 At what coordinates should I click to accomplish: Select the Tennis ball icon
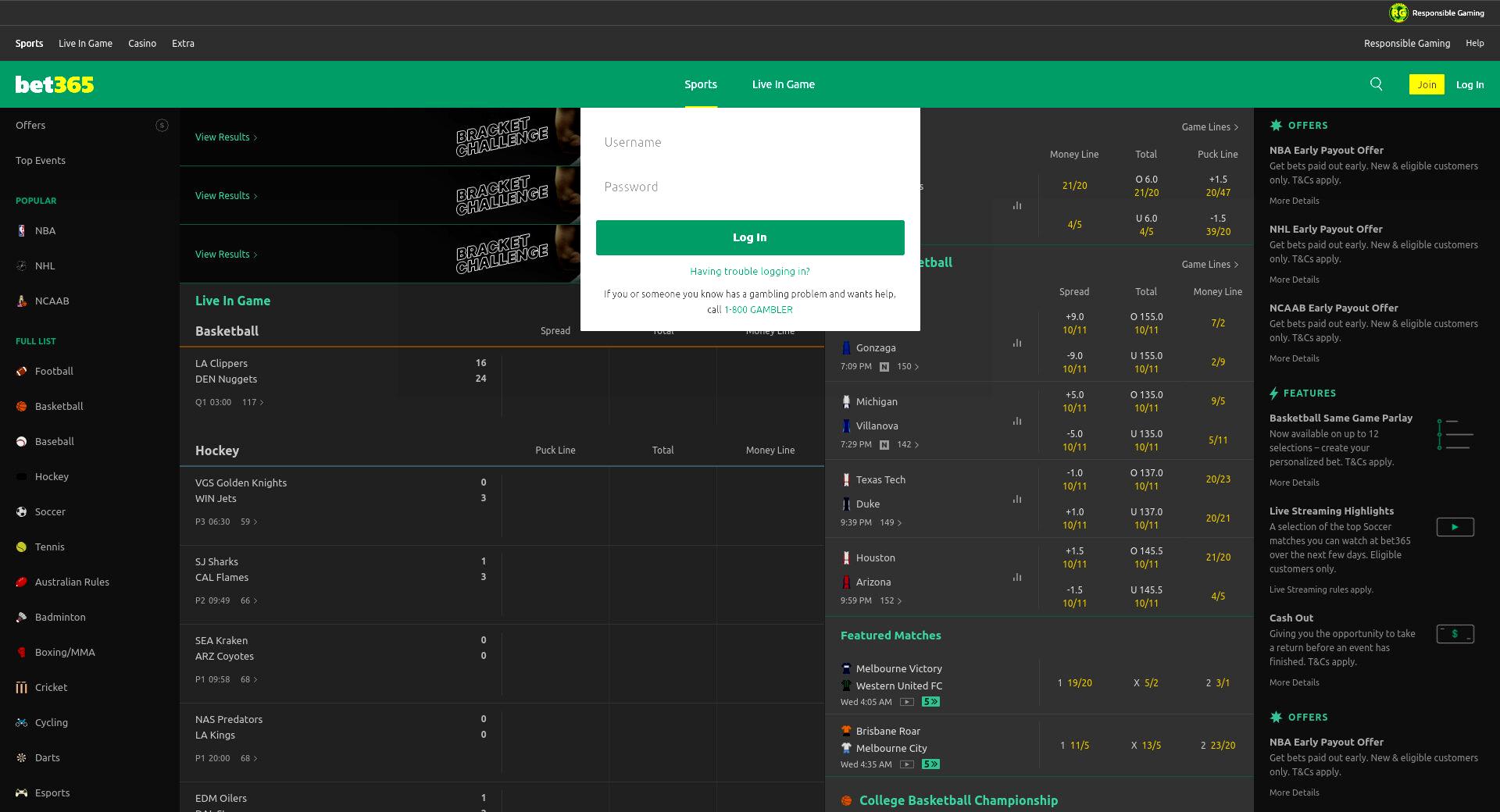(x=22, y=547)
